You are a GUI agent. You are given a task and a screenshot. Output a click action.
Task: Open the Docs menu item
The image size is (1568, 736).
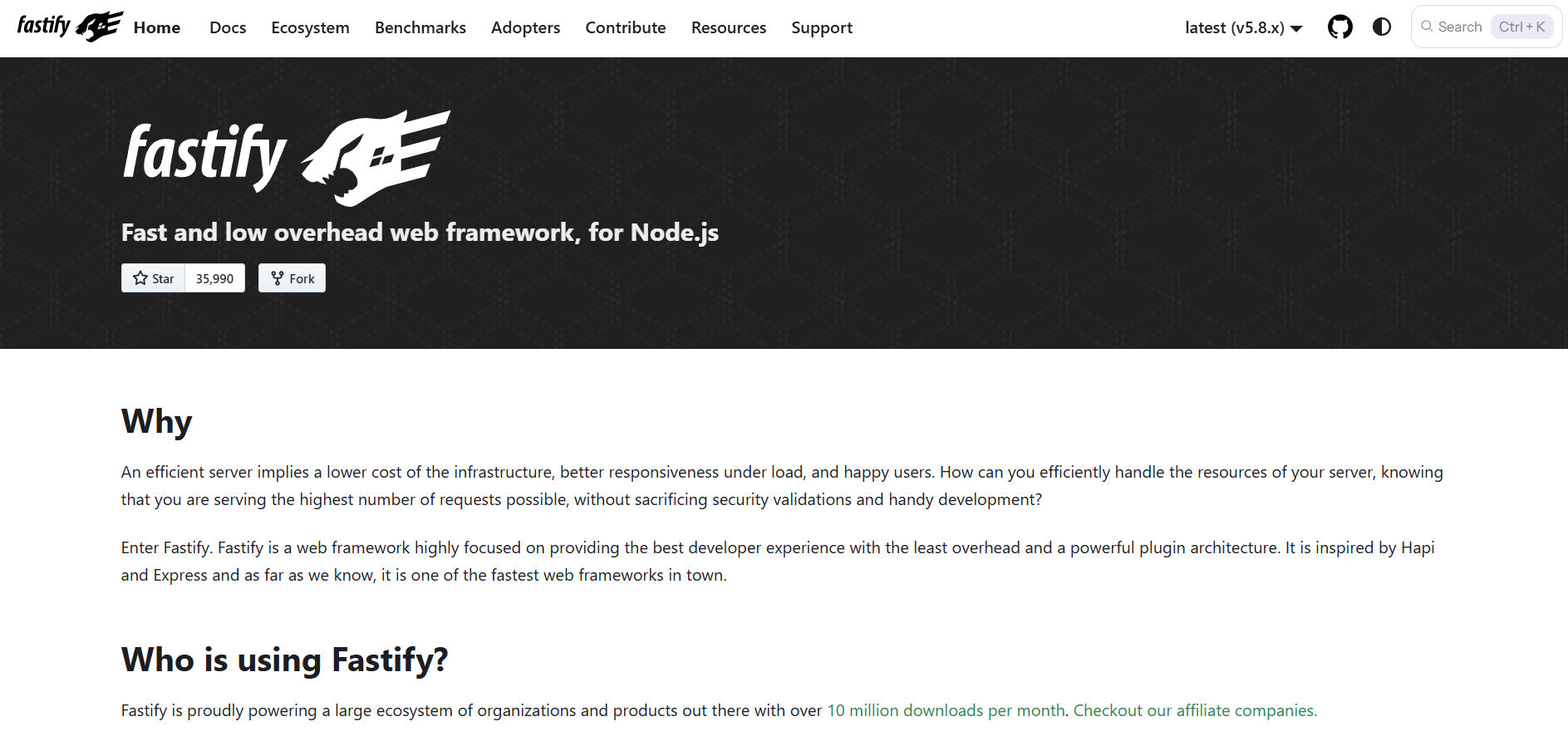tap(228, 27)
